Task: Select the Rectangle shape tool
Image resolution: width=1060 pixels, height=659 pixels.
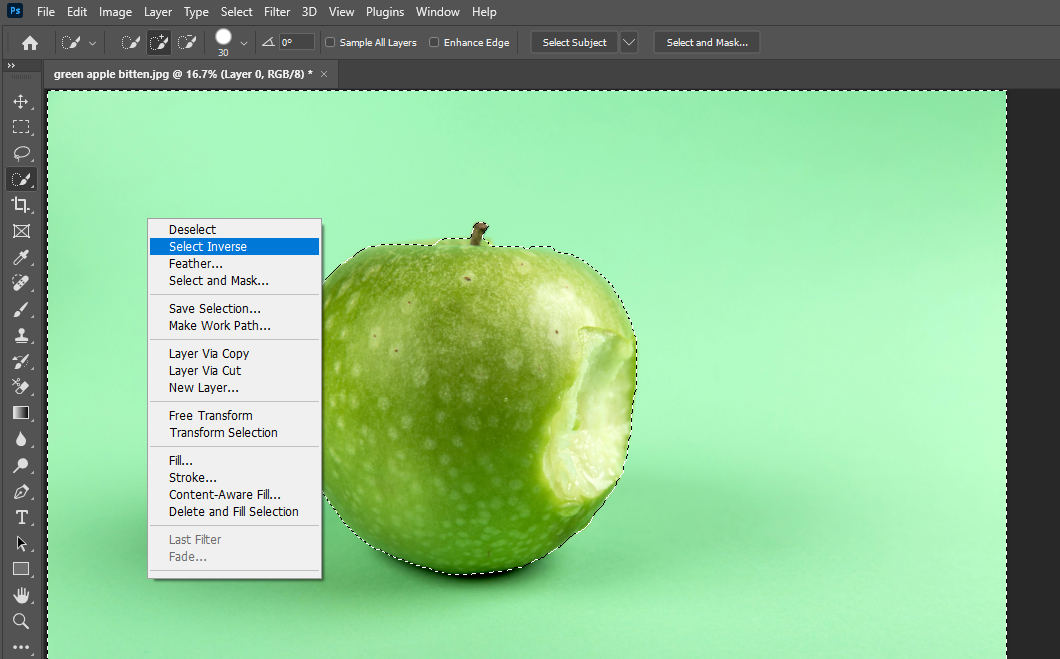Action: (21, 569)
